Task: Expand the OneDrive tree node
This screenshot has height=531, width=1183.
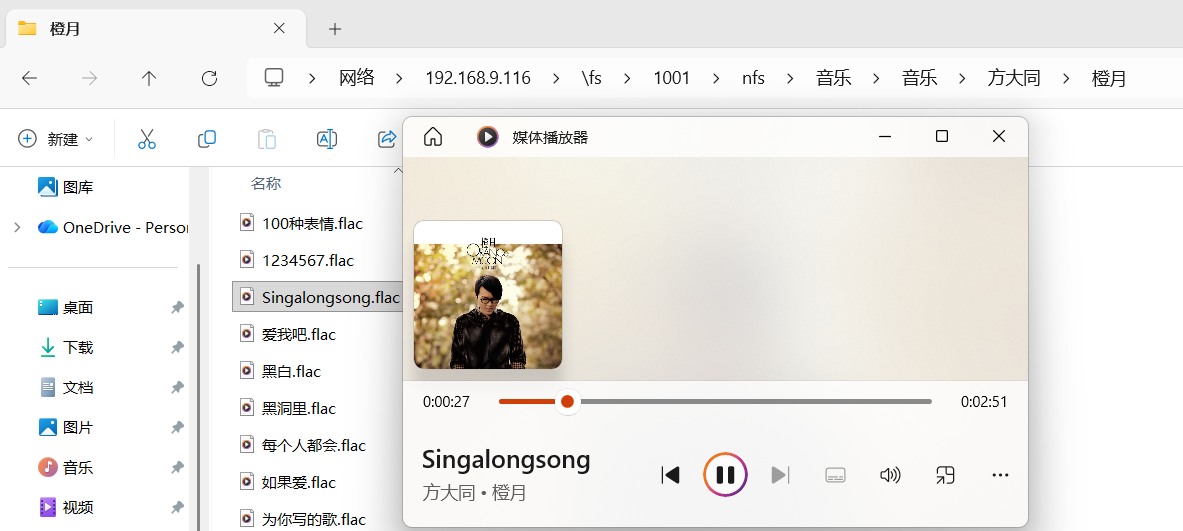Action: 17,227
